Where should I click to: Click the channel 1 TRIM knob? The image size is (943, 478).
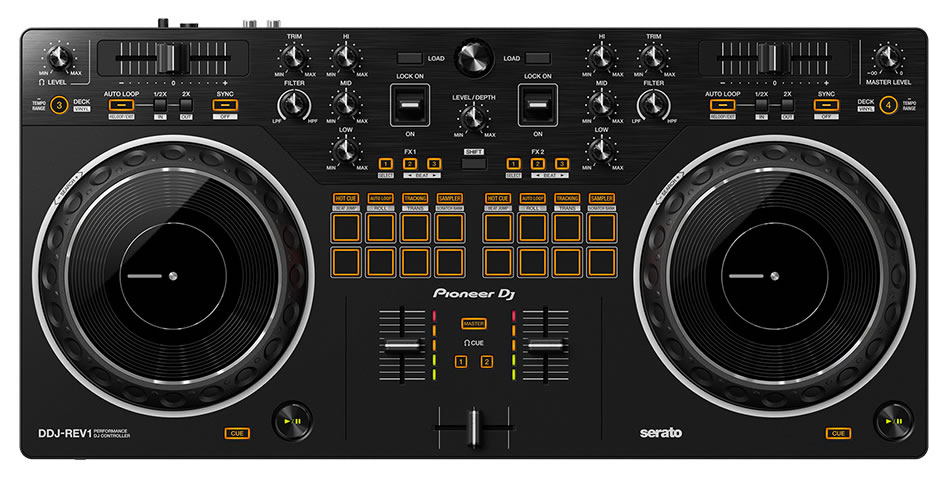click(293, 57)
